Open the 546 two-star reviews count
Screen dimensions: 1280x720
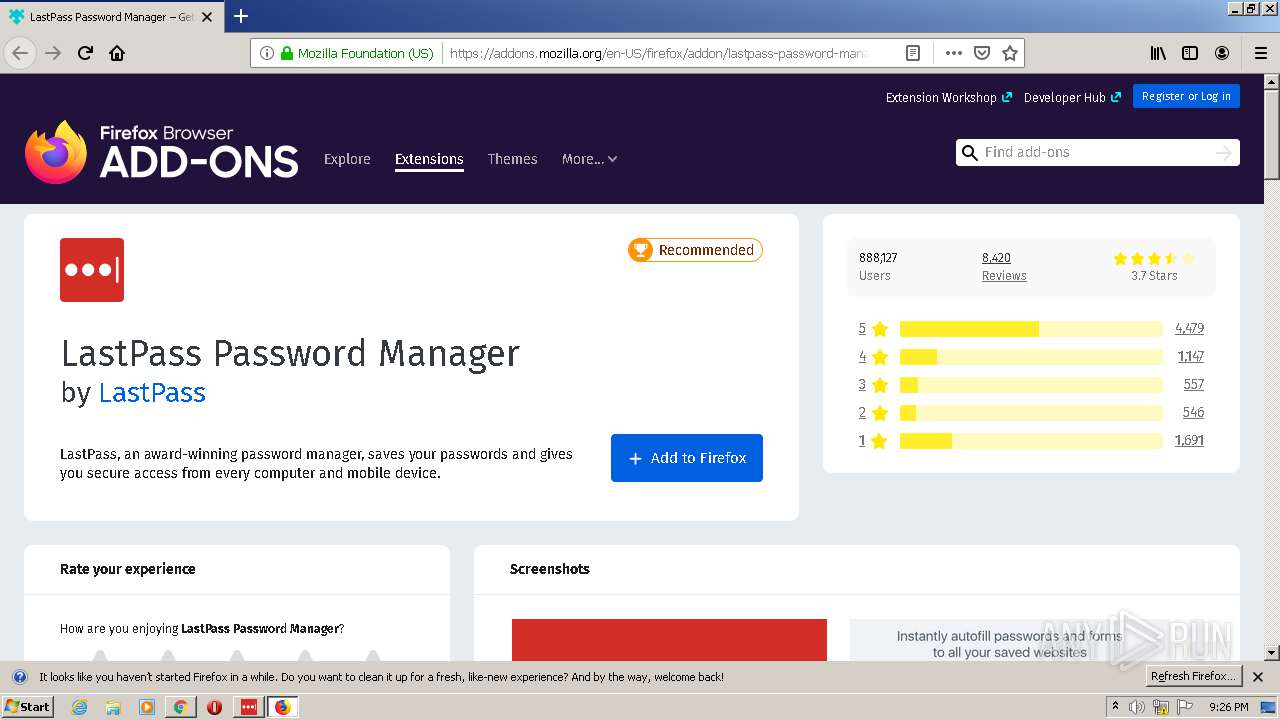[x=1193, y=412]
